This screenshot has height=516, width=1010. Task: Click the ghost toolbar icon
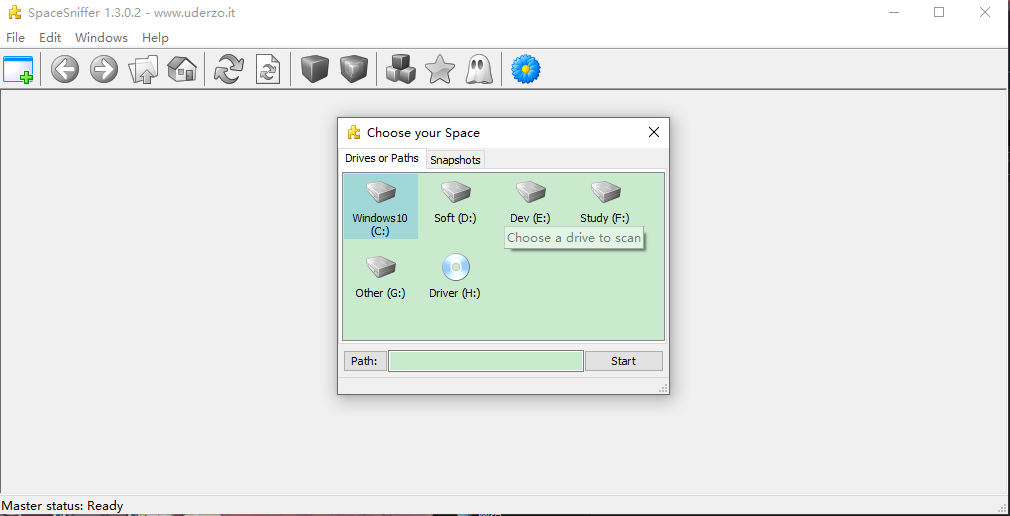(x=479, y=69)
